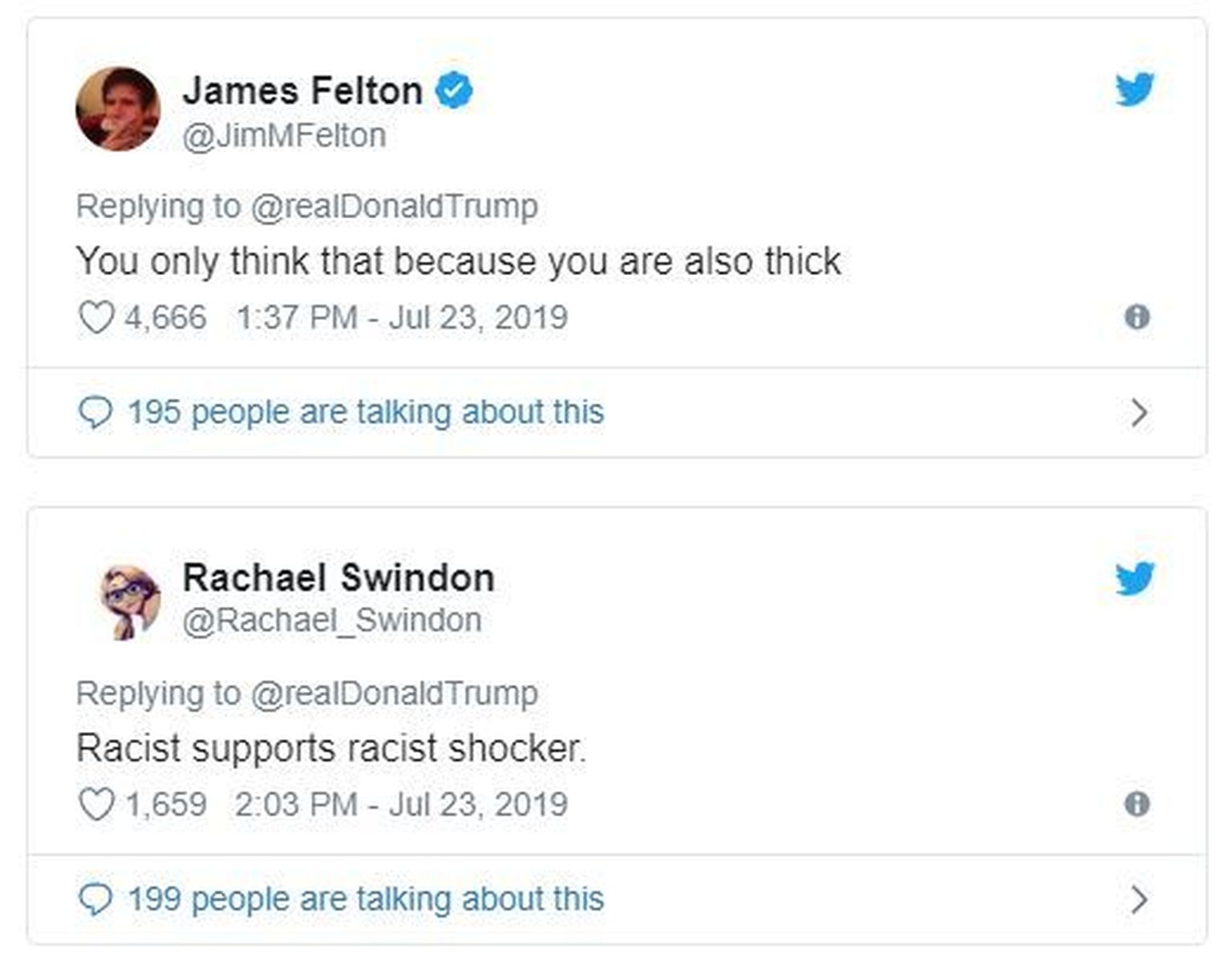This screenshot has height=967, width=1232.
Task: Click the 1:37 PM - Jul 23, 2019 timestamp
Action: pyautogui.click(x=402, y=318)
